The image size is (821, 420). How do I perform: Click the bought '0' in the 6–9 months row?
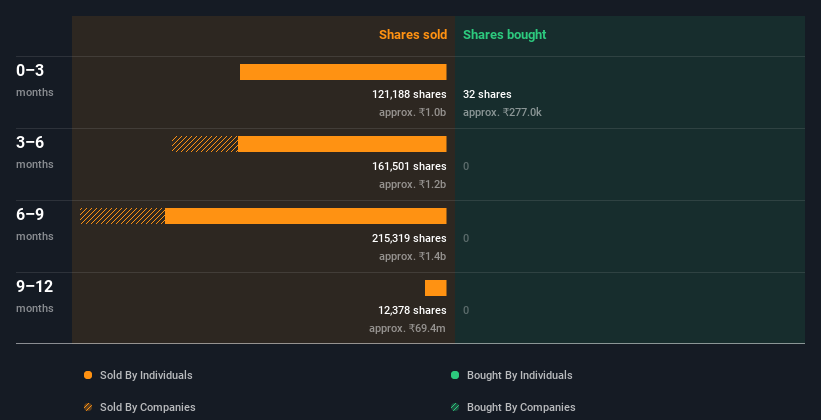click(x=466, y=238)
